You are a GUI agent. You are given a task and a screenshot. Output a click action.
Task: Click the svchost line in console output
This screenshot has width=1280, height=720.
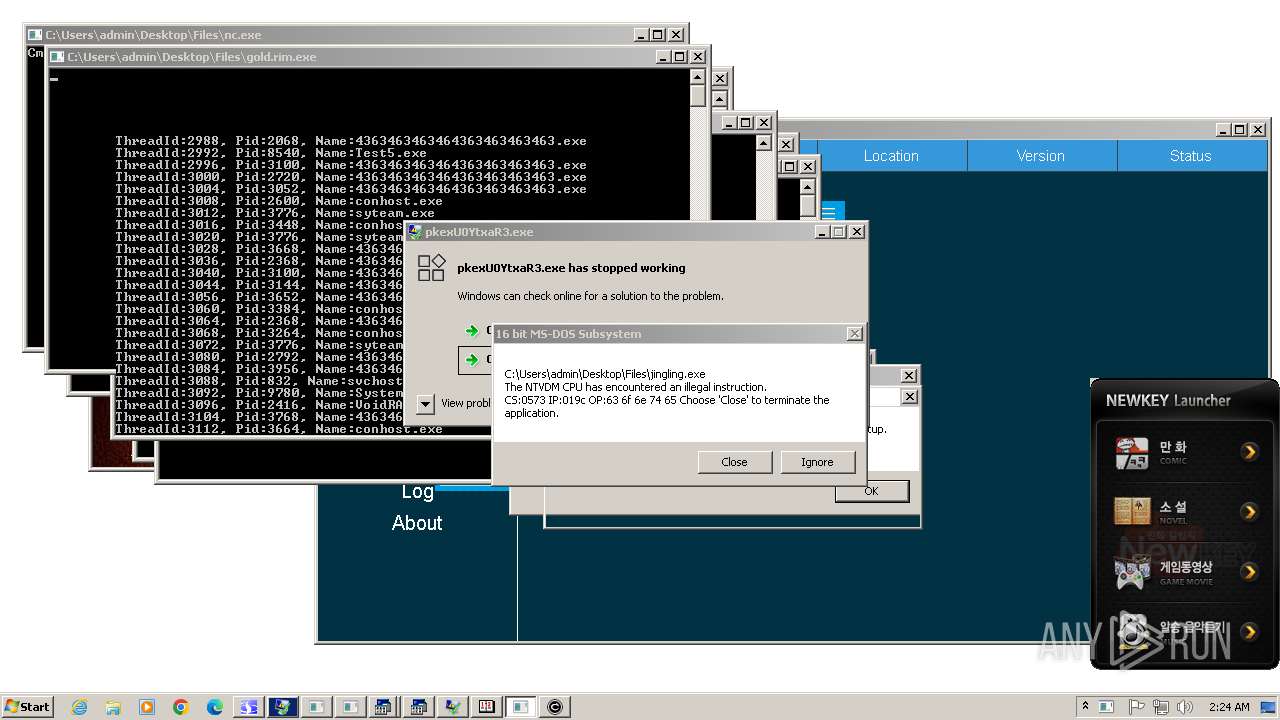click(x=258, y=381)
